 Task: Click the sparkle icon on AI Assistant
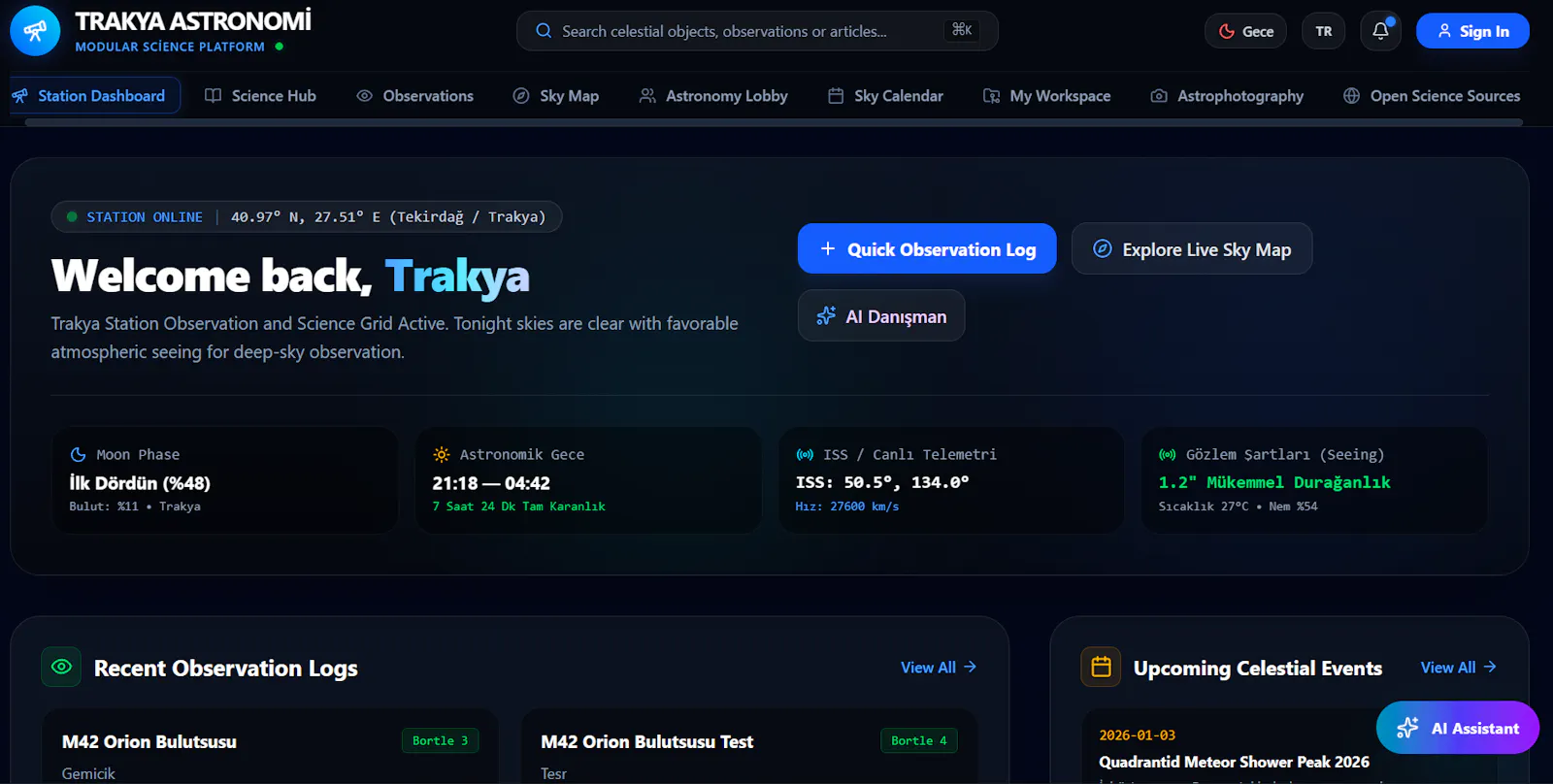pyautogui.click(x=1407, y=728)
